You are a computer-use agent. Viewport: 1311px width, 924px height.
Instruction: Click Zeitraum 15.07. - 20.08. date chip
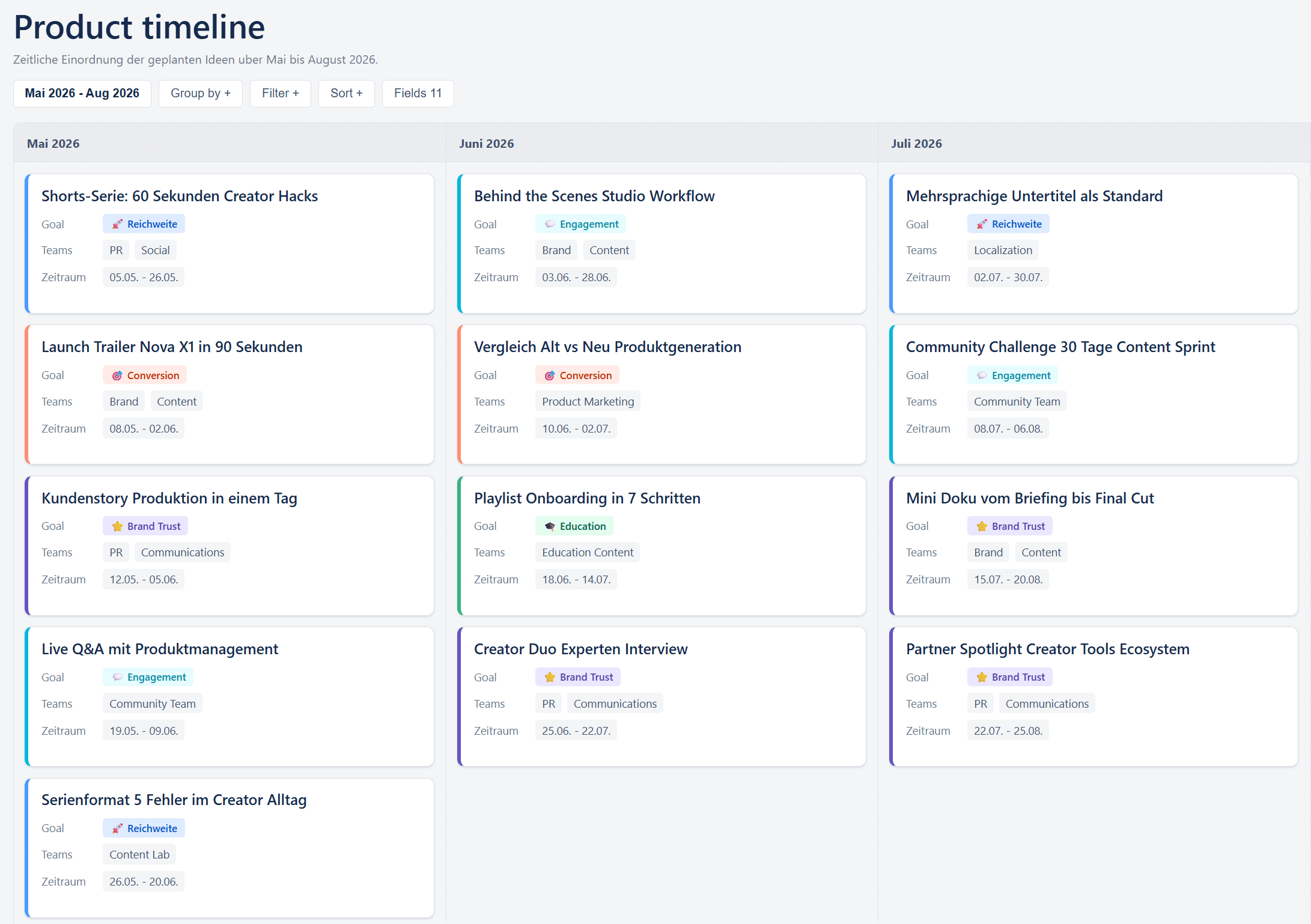[1008, 579]
